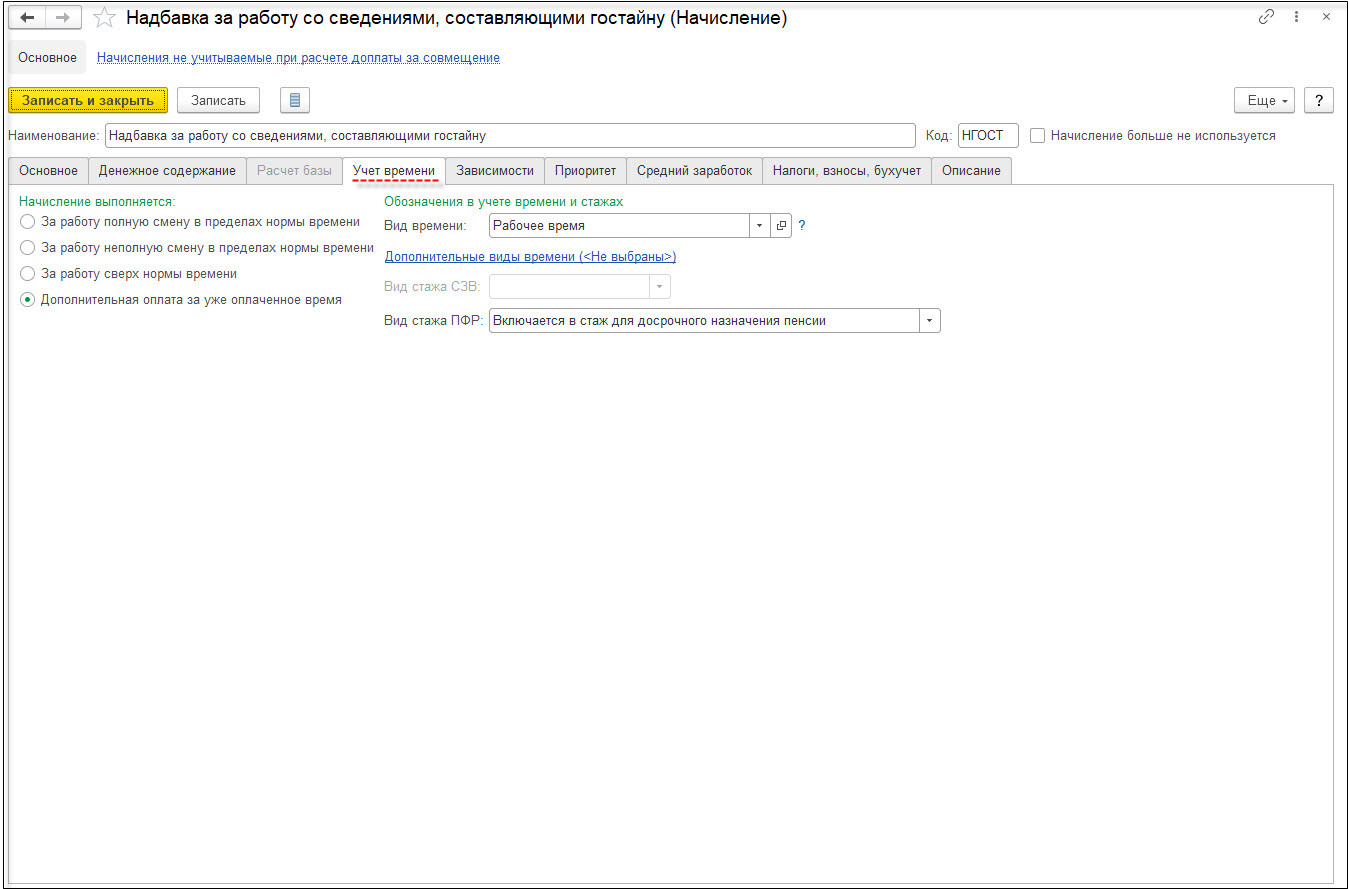Click the Код field НГОСТ
This screenshot has height=889, width=1348.
(x=988, y=135)
